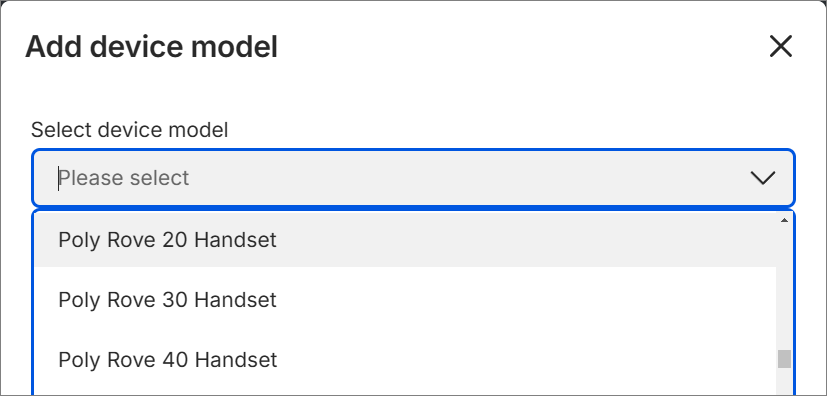Close the Add device model dialog
The height and width of the screenshot is (396, 827).
coord(781,46)
